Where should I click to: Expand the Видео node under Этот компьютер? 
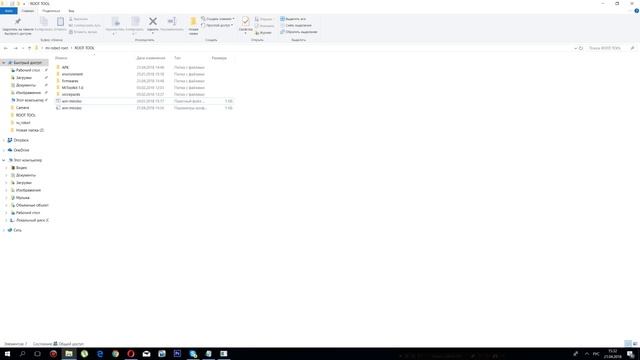point(7,168)
